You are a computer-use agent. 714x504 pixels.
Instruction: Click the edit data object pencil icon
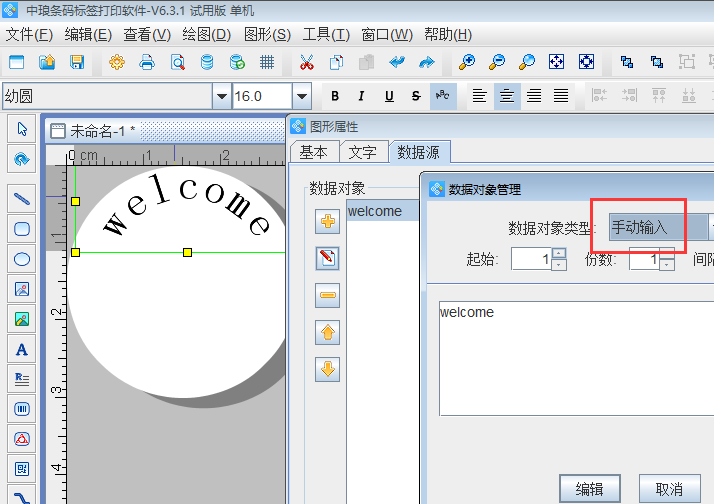pyautogui.click(x=327, y=259)
